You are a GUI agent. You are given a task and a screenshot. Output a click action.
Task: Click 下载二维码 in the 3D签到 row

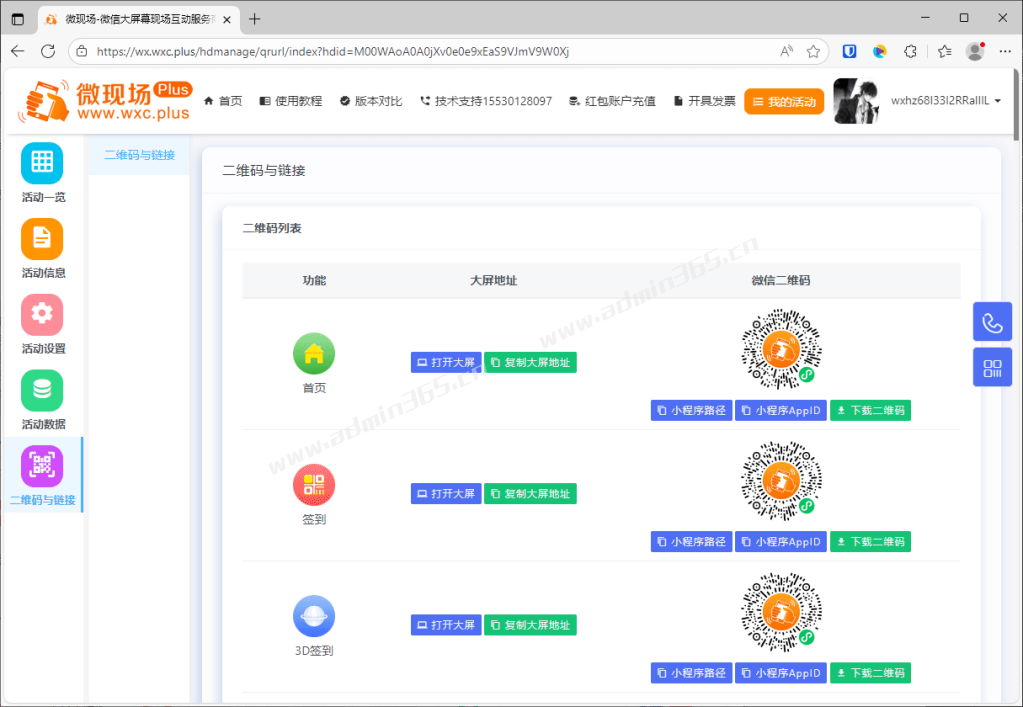pyautogui.click(x=870, y=673)
